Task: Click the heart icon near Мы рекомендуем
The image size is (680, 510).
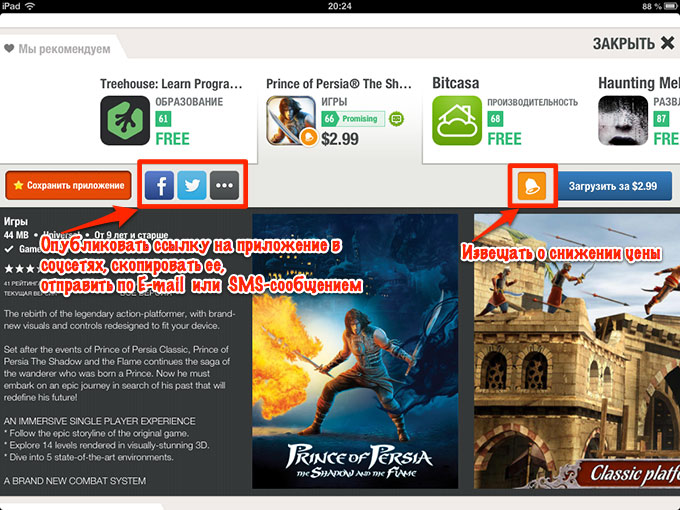Action: (9, 48)
